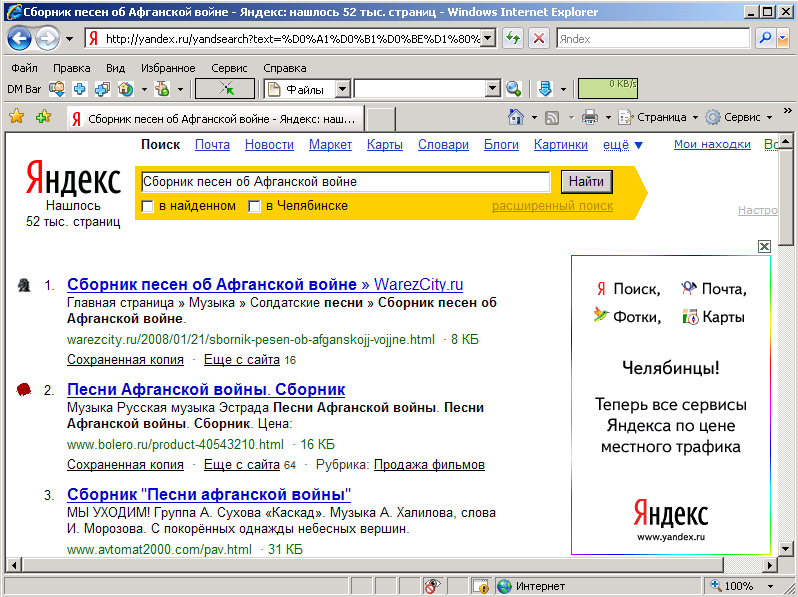Viewport: 798px width, 597px height.
Task: Click the blue plus icon on the DM Bar
Action: pos(79,89)
